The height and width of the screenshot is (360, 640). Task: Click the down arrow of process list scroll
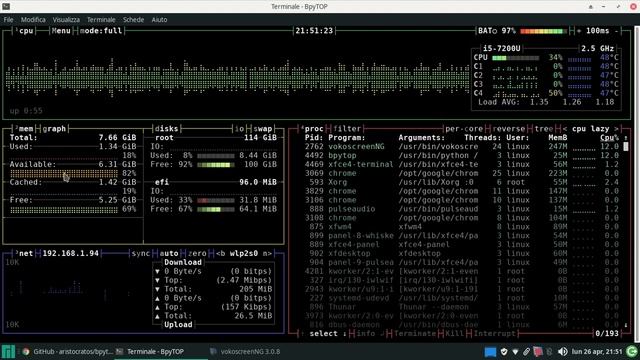click(626, 325)
